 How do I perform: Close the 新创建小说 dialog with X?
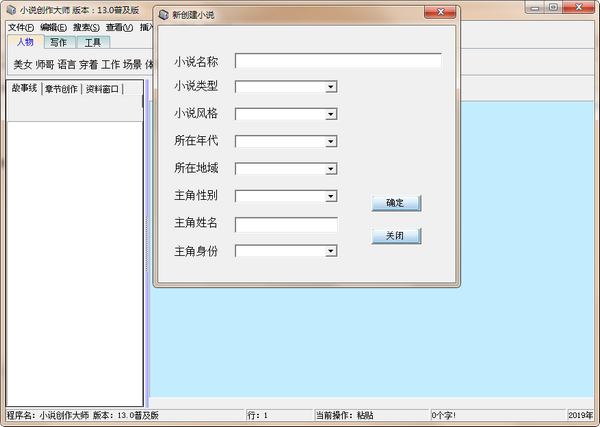click(x=440, y=12)
